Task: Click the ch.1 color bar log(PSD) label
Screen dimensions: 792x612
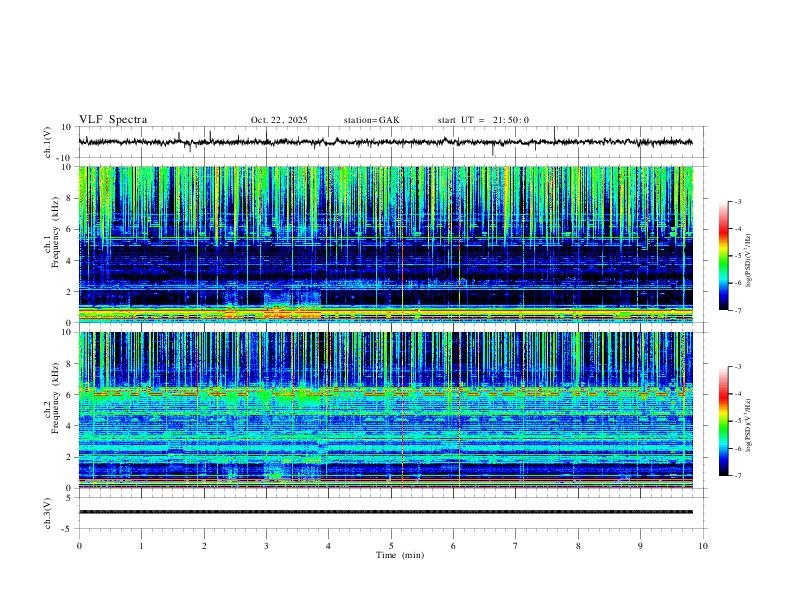Action: point(749,260)
